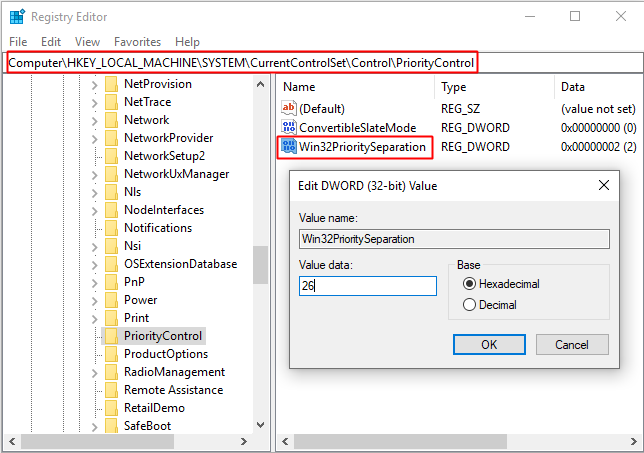This screenshot has height=453, width=644.
Task: Select the Notifications key in tree
Action: point(158,228)
